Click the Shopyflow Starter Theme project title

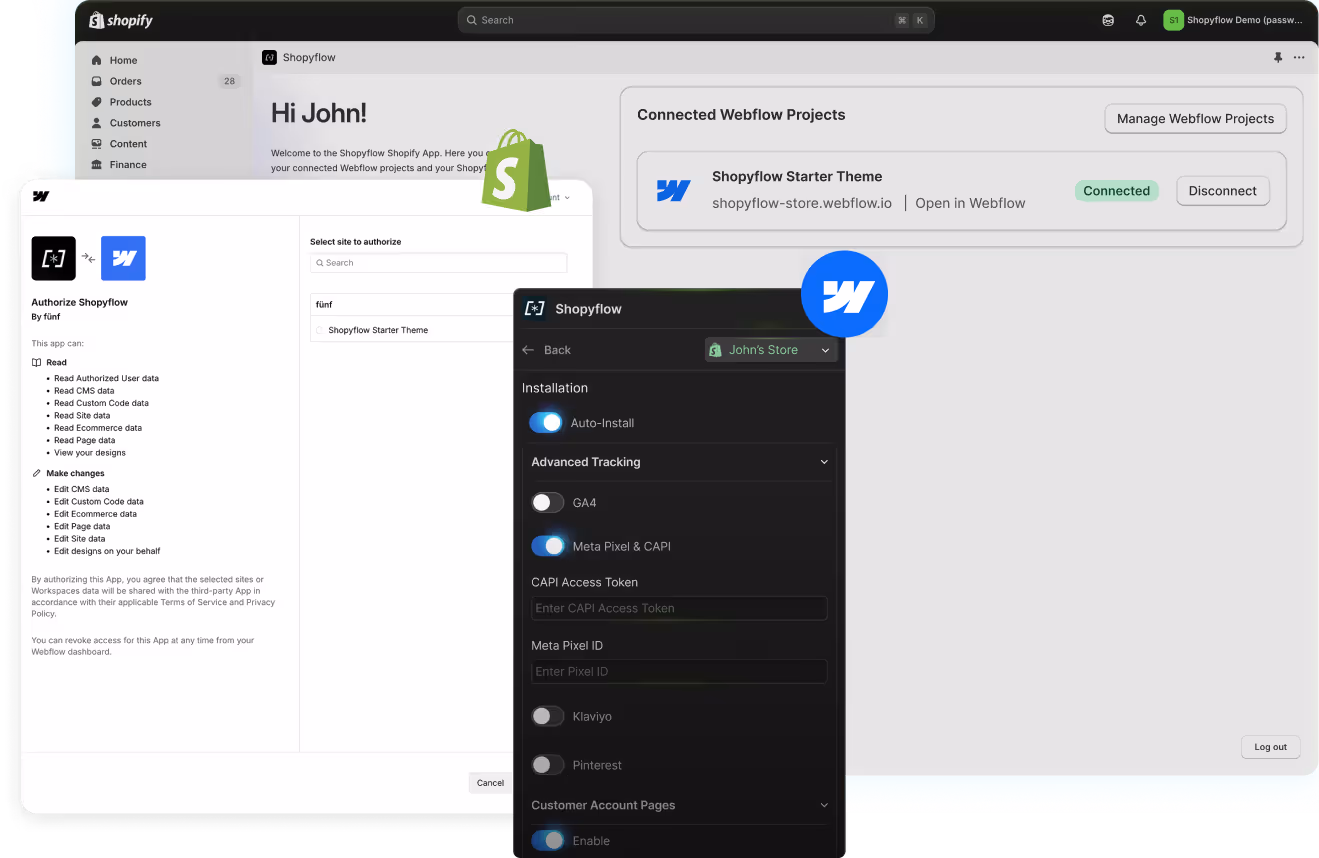(x=797, y=176)
